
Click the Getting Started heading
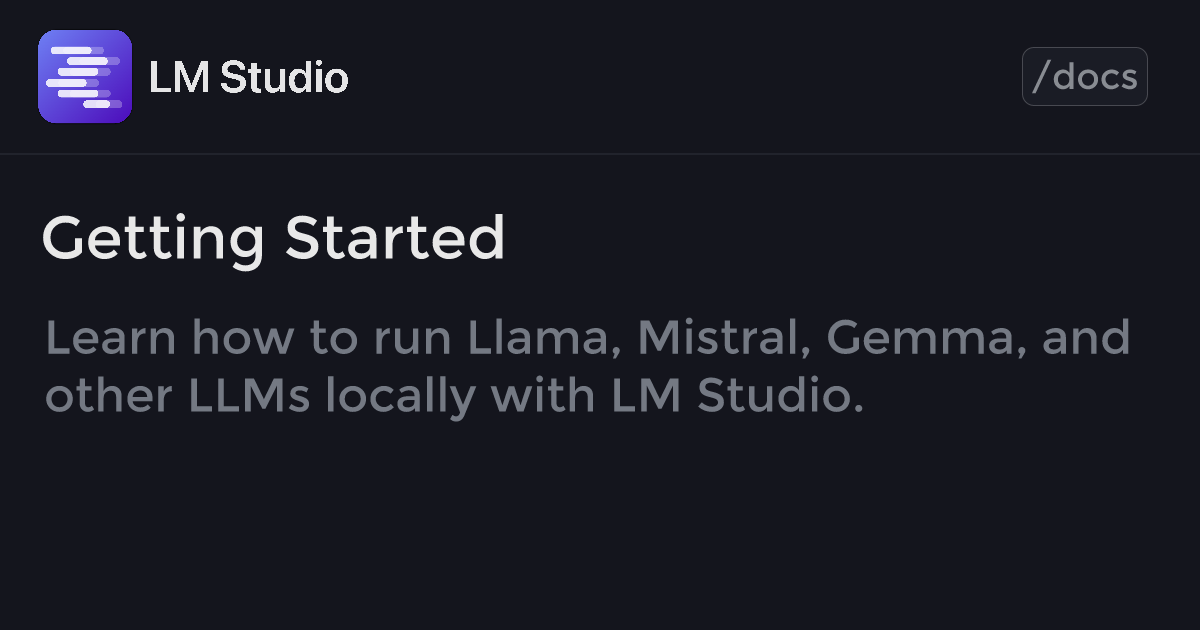tap(273, 241)
